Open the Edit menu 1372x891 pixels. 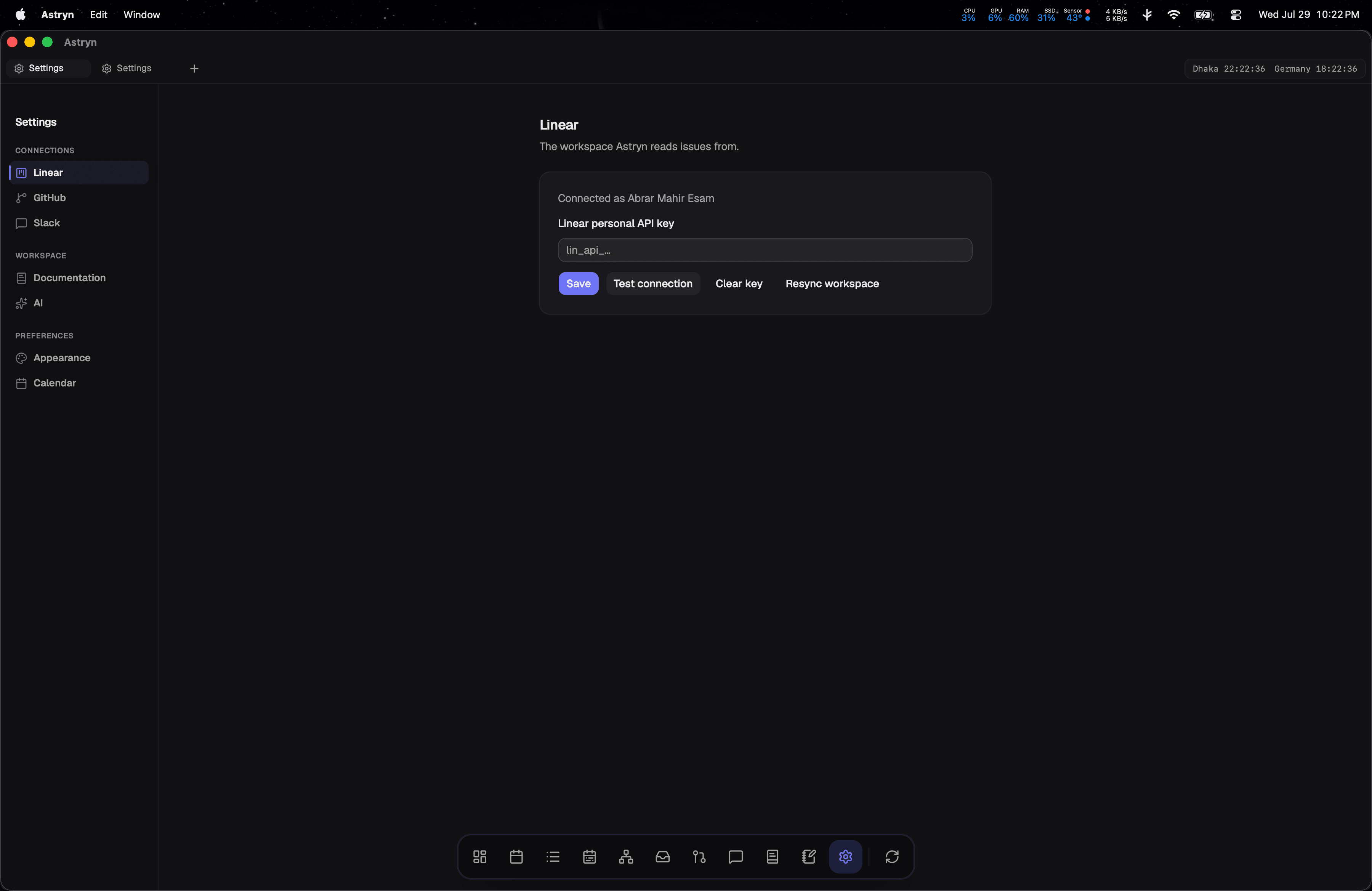pos(99,14)
